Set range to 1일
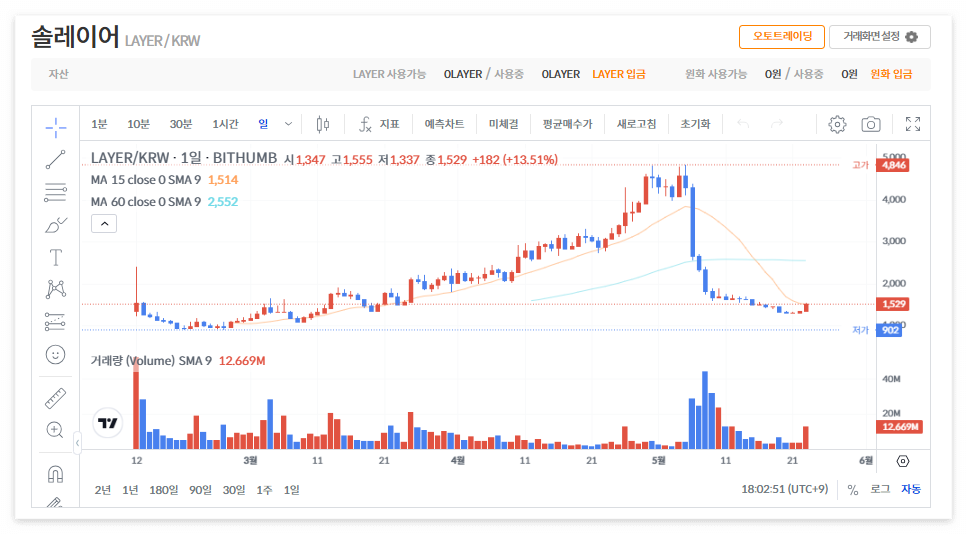The height and width of the screenshot is (534, 967). pyautogui.click(x=292, y=490)
